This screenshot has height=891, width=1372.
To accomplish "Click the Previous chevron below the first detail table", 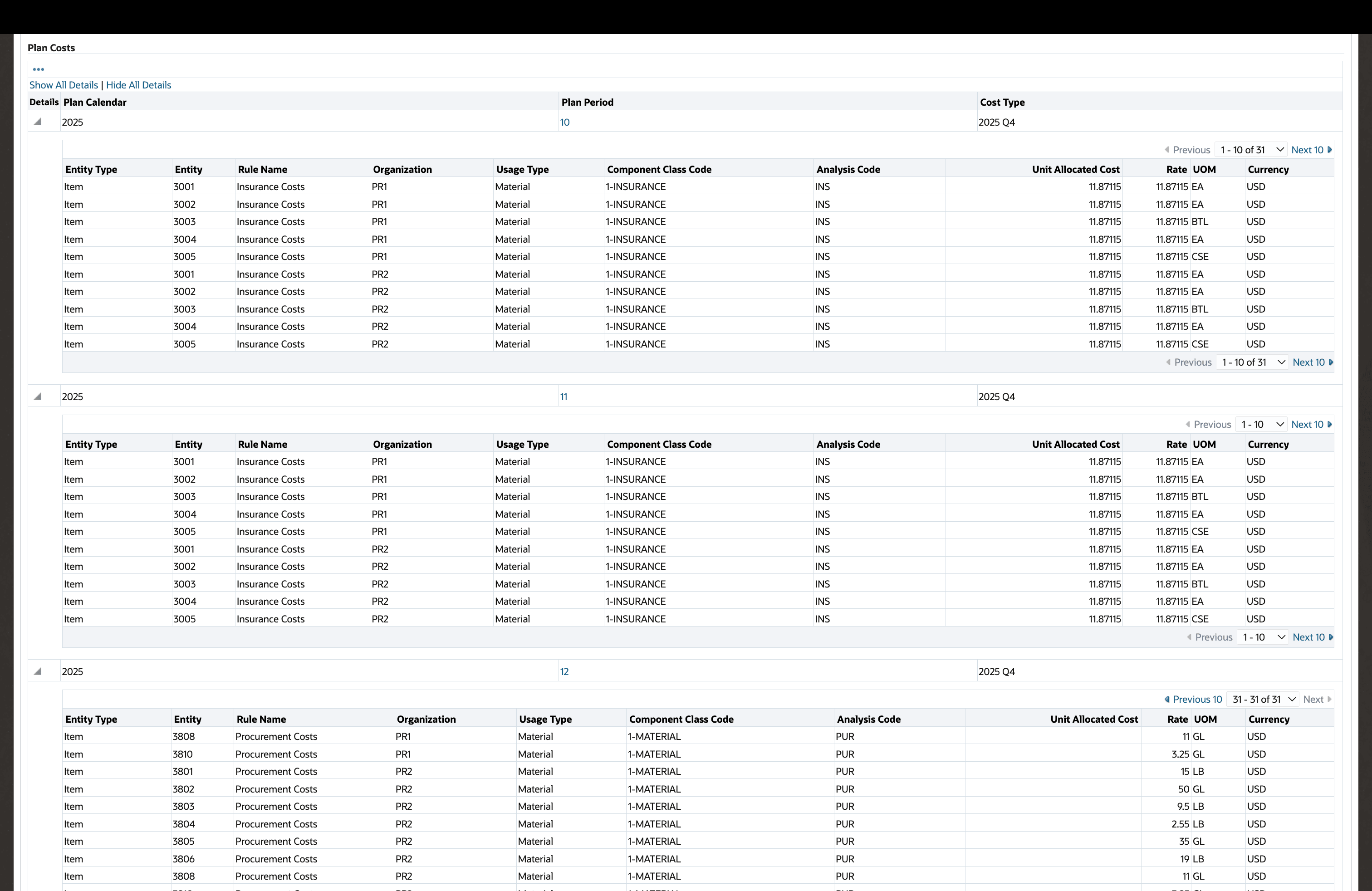I will coord(1168,362).
